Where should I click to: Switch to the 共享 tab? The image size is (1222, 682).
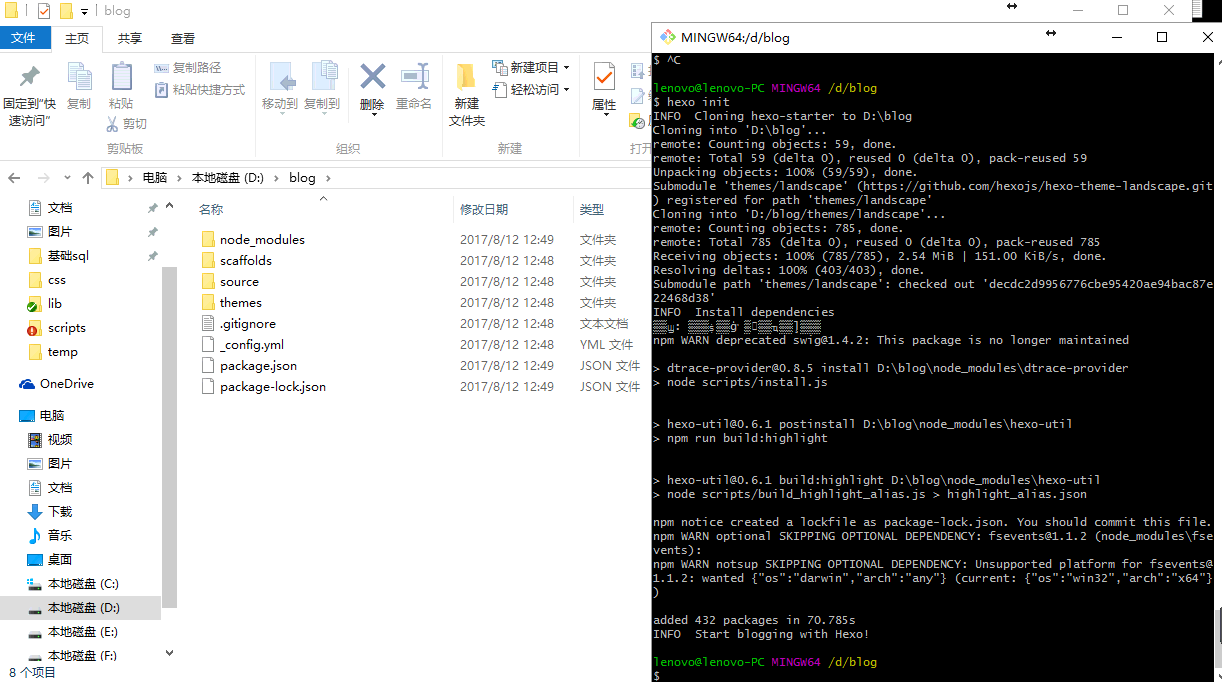point(130,38)
